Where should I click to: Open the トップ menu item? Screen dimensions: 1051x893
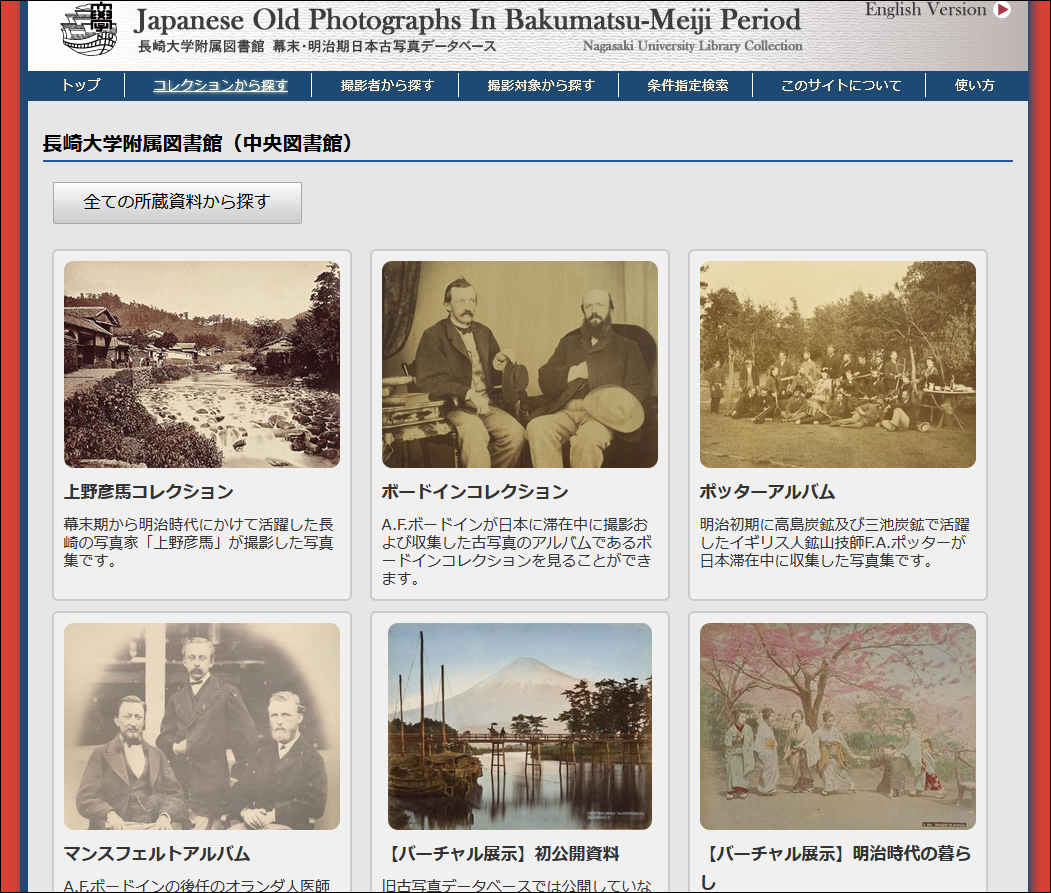[80, 85]
